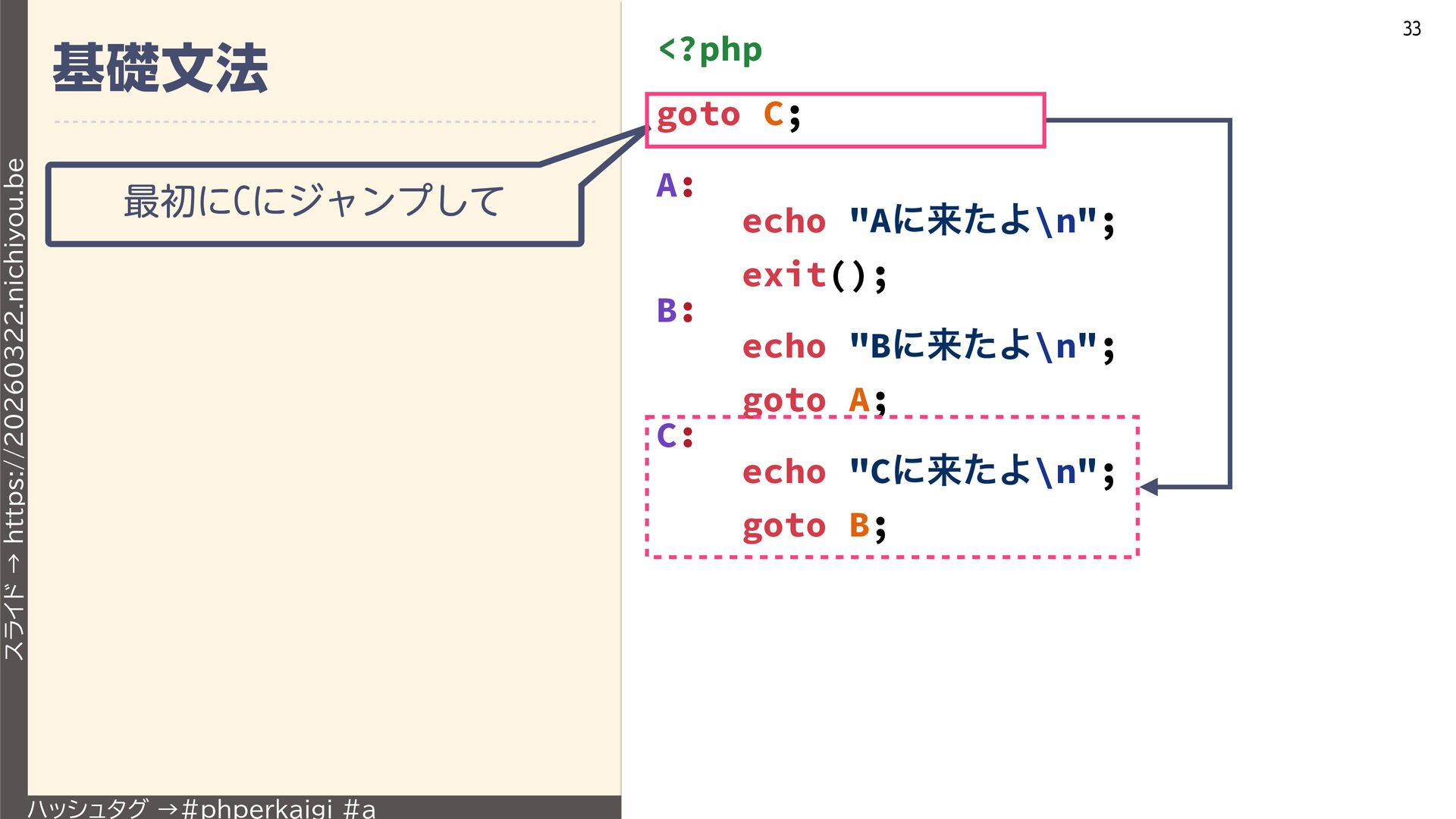
Task: Click the echo "Bに来たよ" line
Action: click(927, 347)
